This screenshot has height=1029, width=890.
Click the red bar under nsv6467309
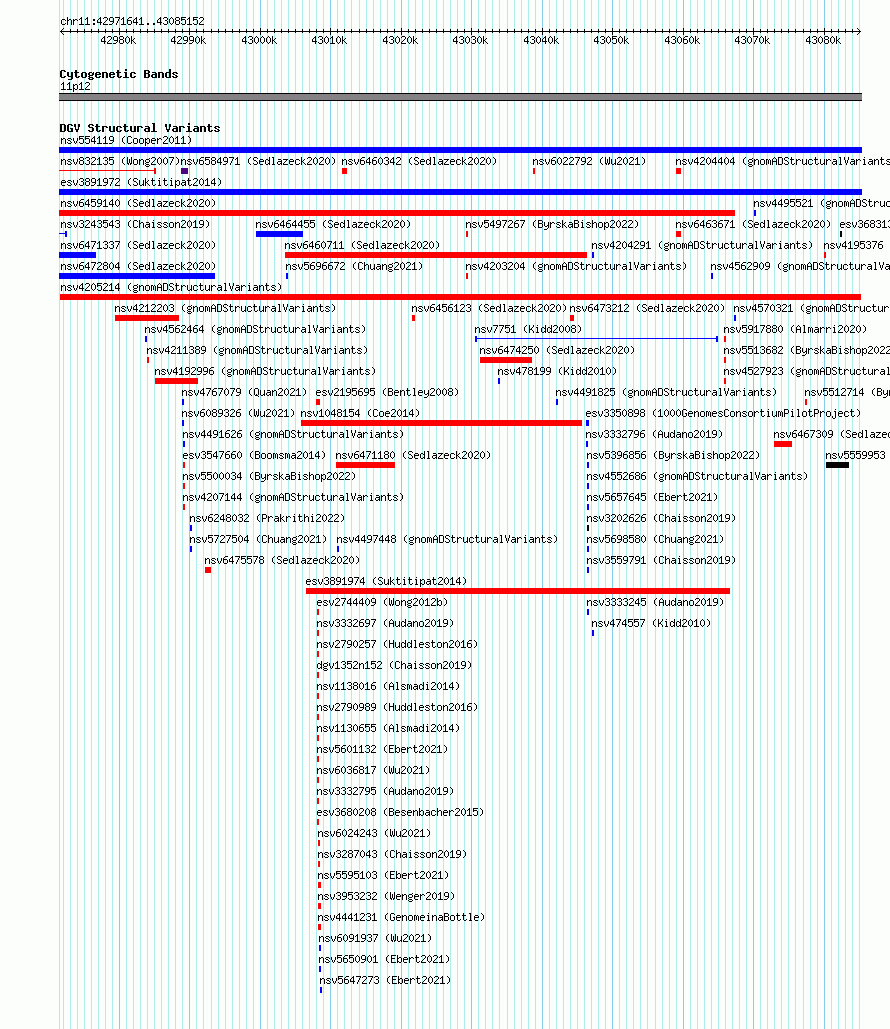pyautogui.click(x=783, y=444)
